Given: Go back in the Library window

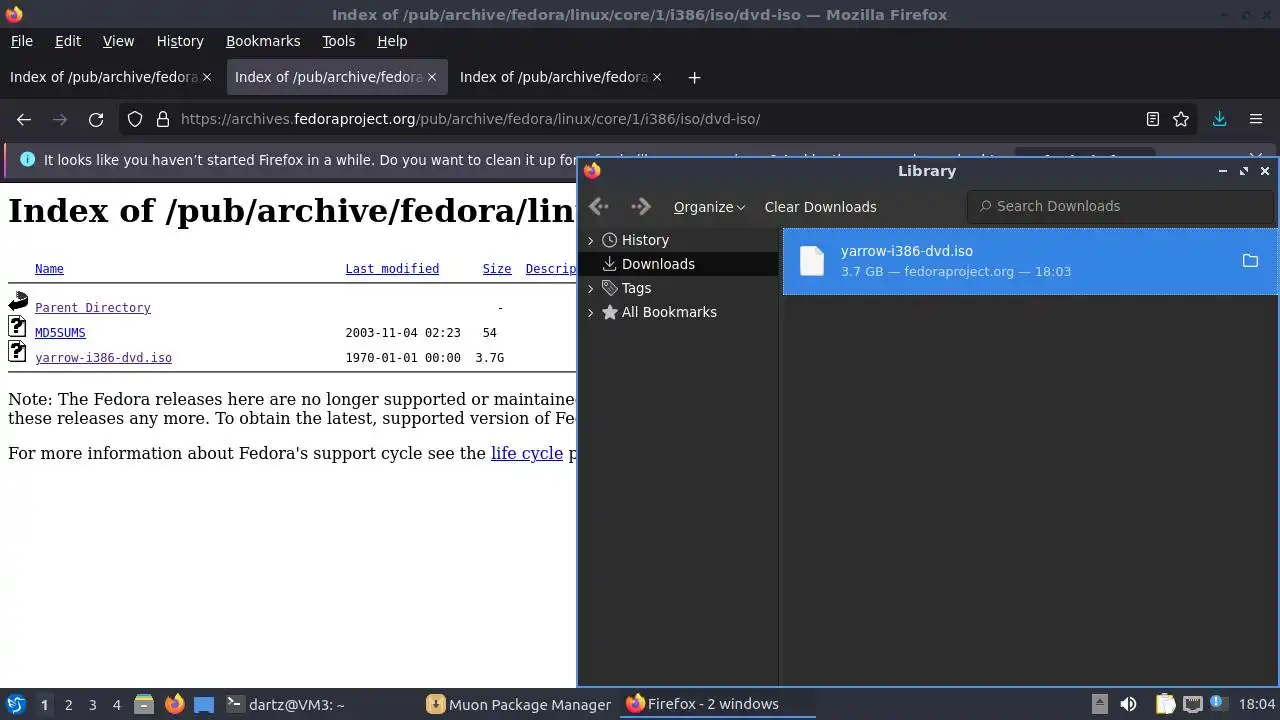Looking at the screenshot, I should click(x=599, y=207).
